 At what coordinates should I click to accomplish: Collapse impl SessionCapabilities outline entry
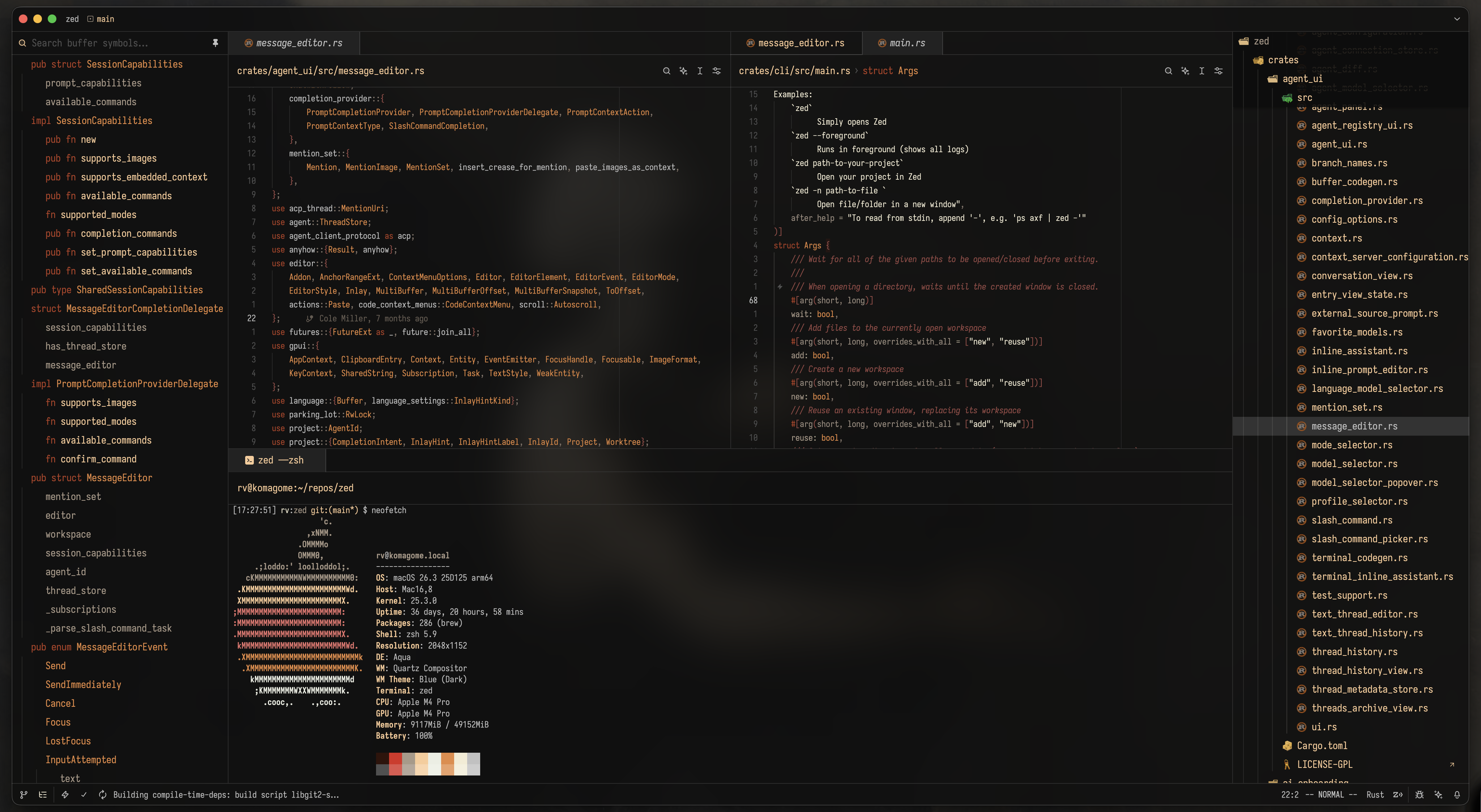coord(91,121)
